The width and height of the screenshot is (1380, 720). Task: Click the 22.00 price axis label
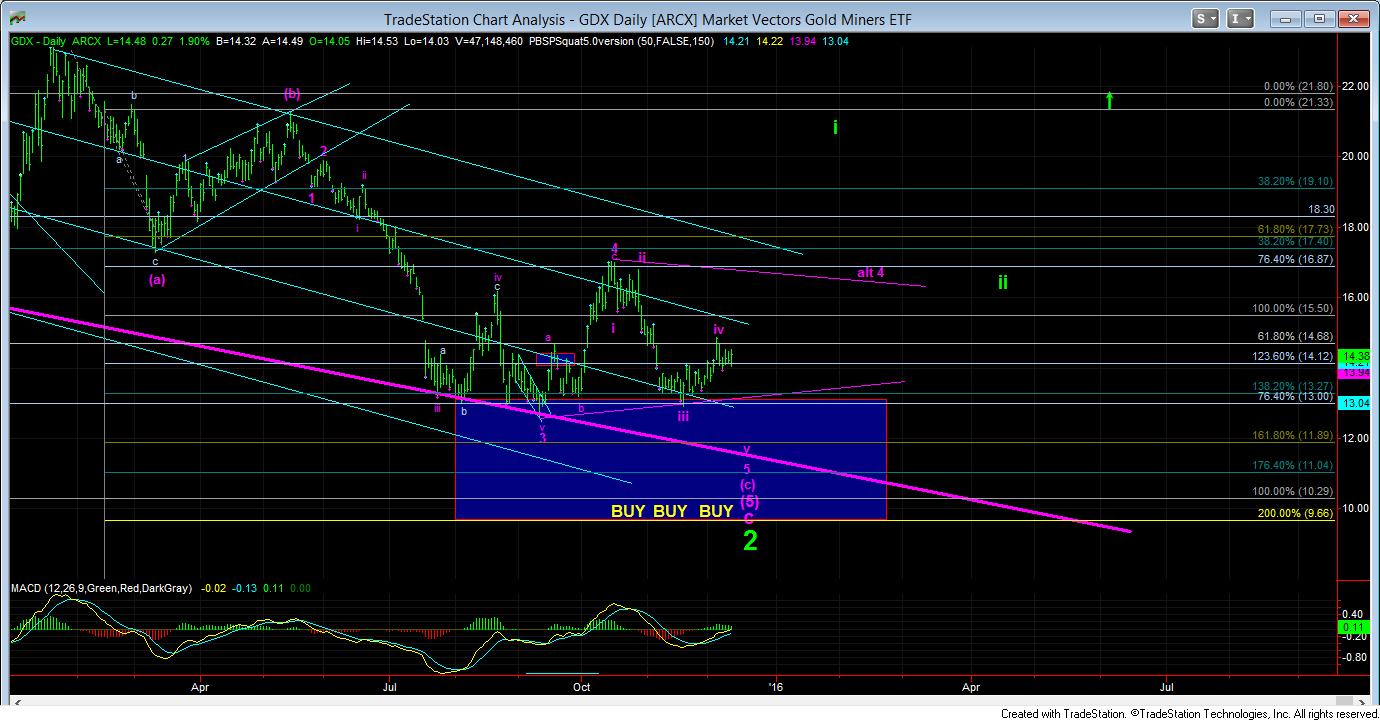pyautogui.click(x=1354, y=86)
